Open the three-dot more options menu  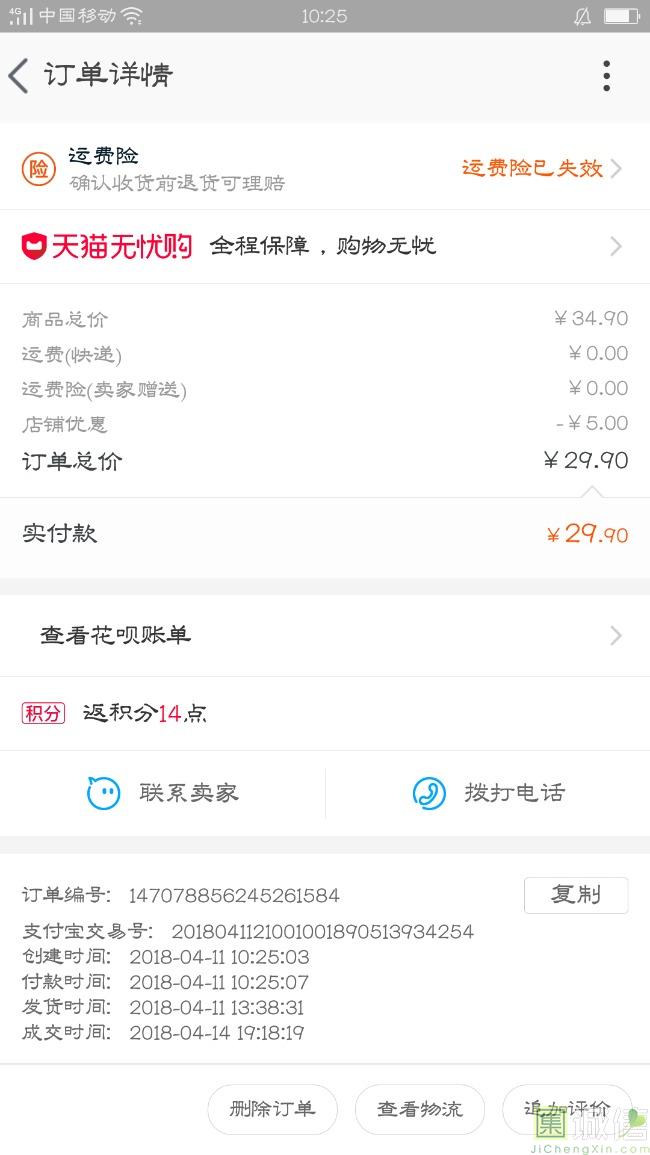click(606, 76)
